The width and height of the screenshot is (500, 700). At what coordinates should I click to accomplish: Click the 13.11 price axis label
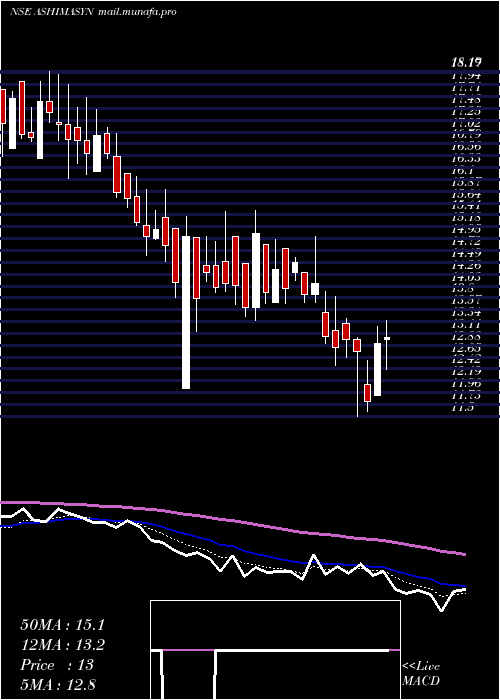pyautogui.click(x=466, y=325)
